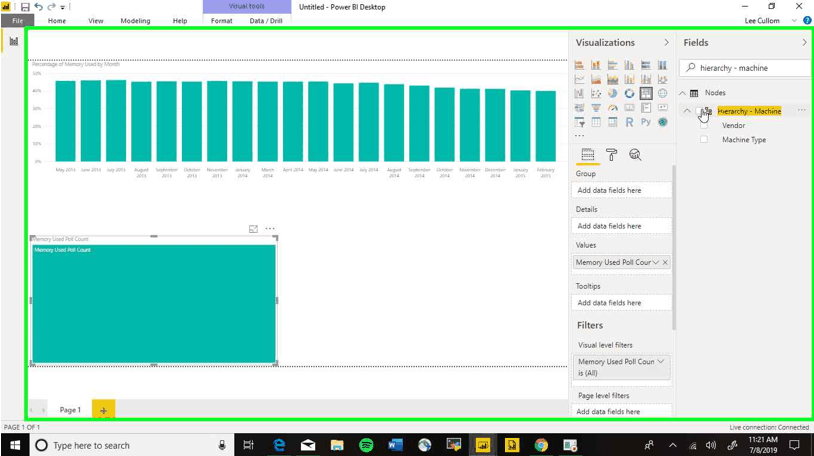
Task: Collapse the Nodes table
Action: pyautogui.click(x=683, y=93)
